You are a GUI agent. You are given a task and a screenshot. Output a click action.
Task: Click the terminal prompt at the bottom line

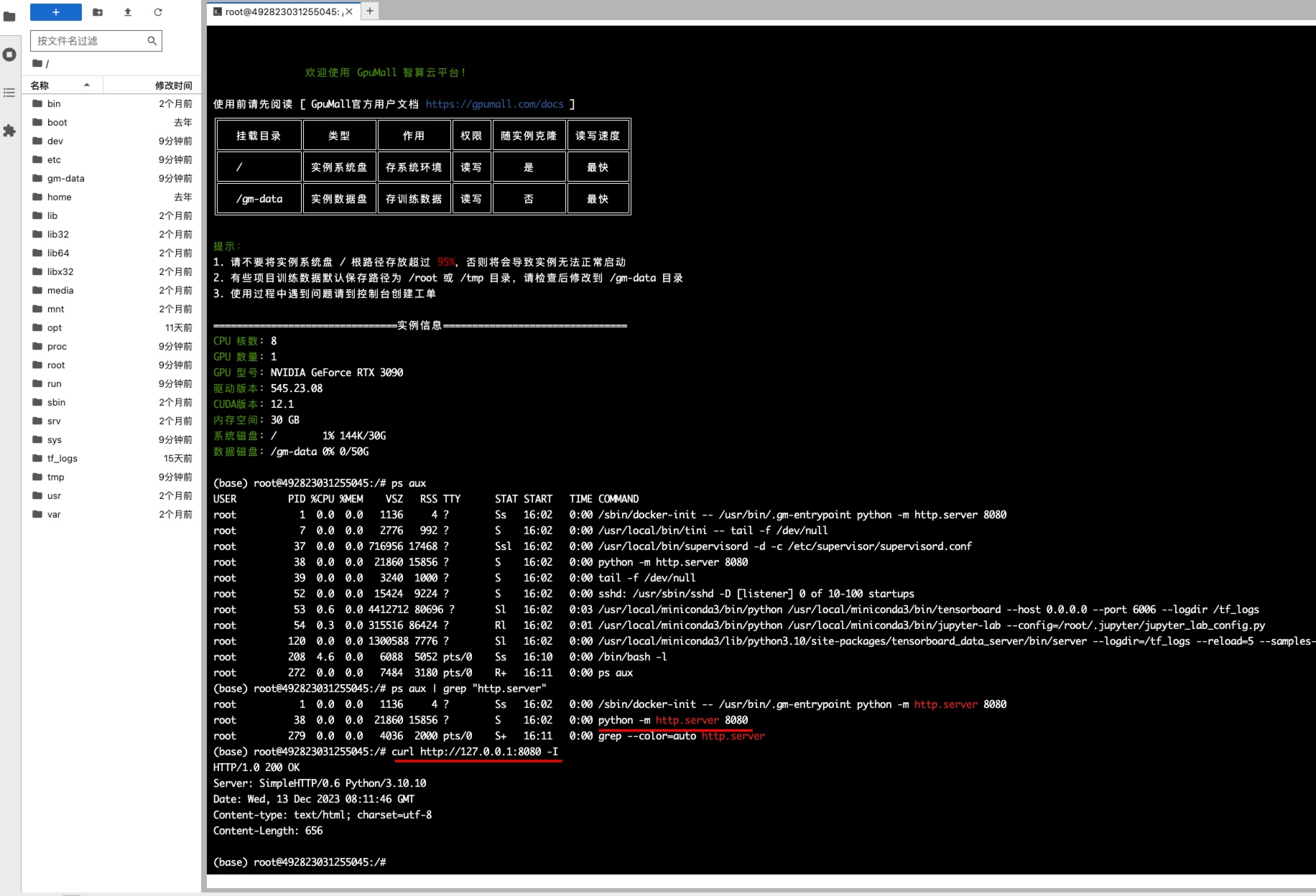tap(300, 862)
